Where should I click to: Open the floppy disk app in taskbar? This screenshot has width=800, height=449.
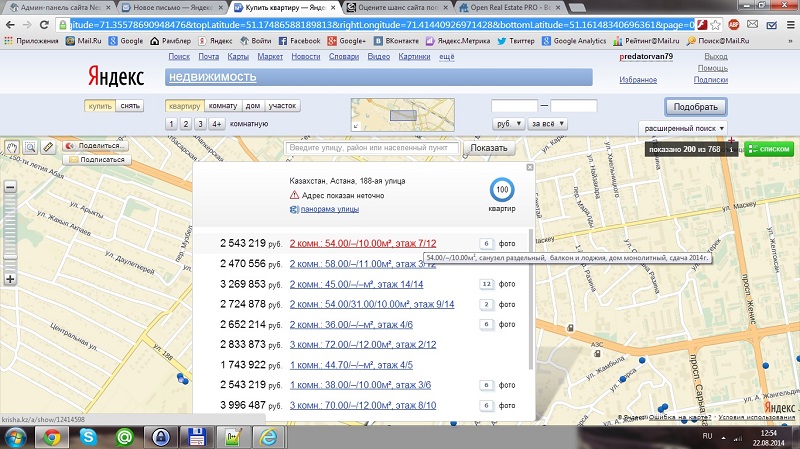197,437
